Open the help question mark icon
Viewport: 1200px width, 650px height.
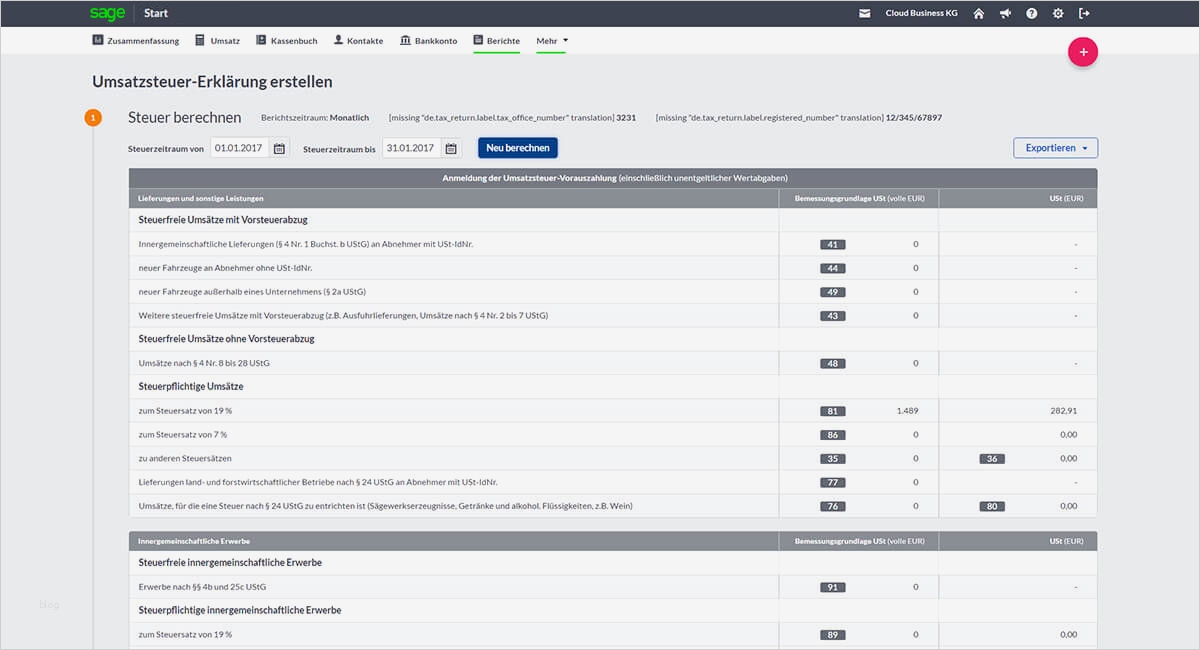(1031, 13)
